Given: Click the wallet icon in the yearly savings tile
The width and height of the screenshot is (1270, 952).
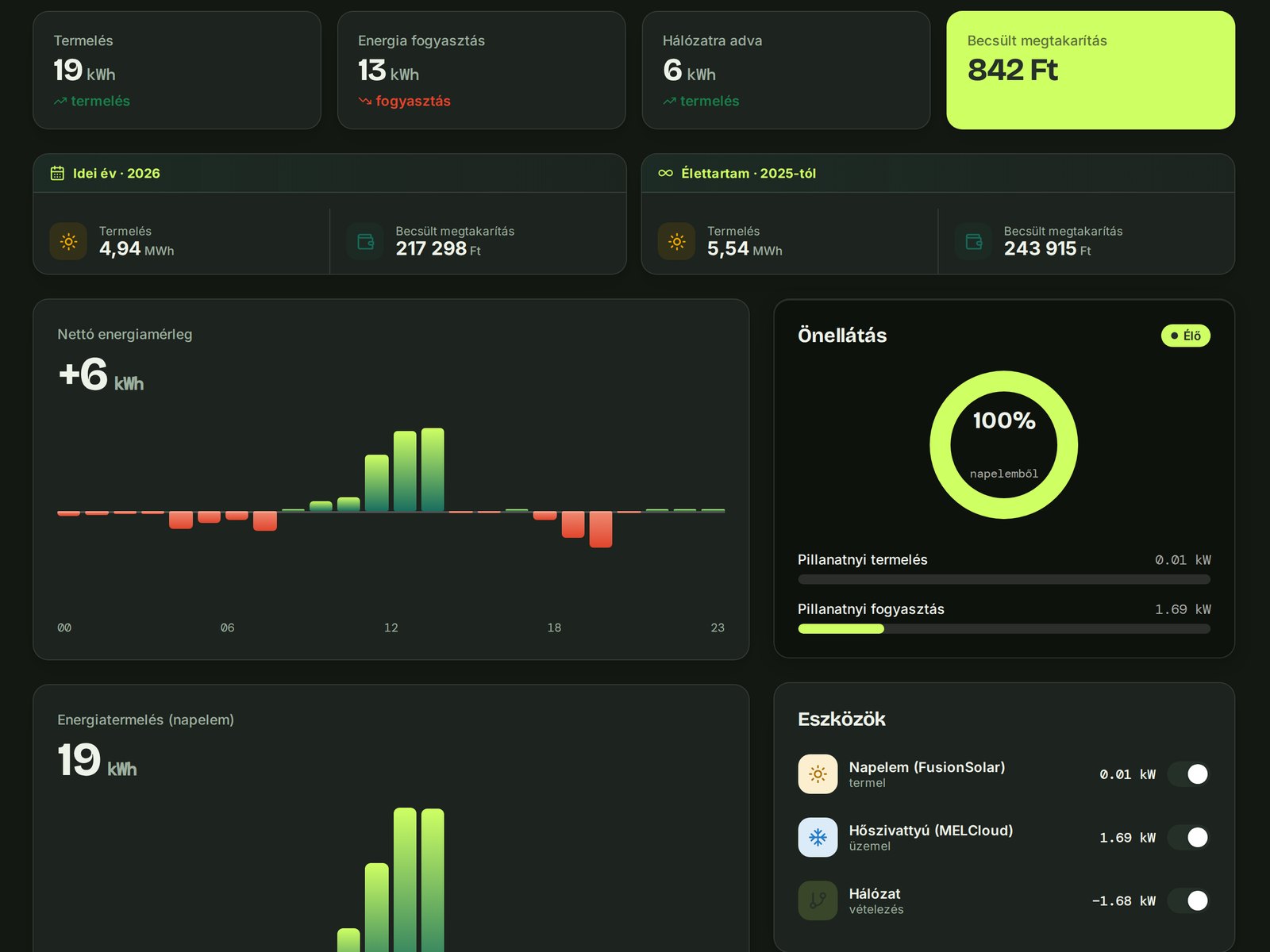Looking at the screenshot, I should [x=365, y=241].
